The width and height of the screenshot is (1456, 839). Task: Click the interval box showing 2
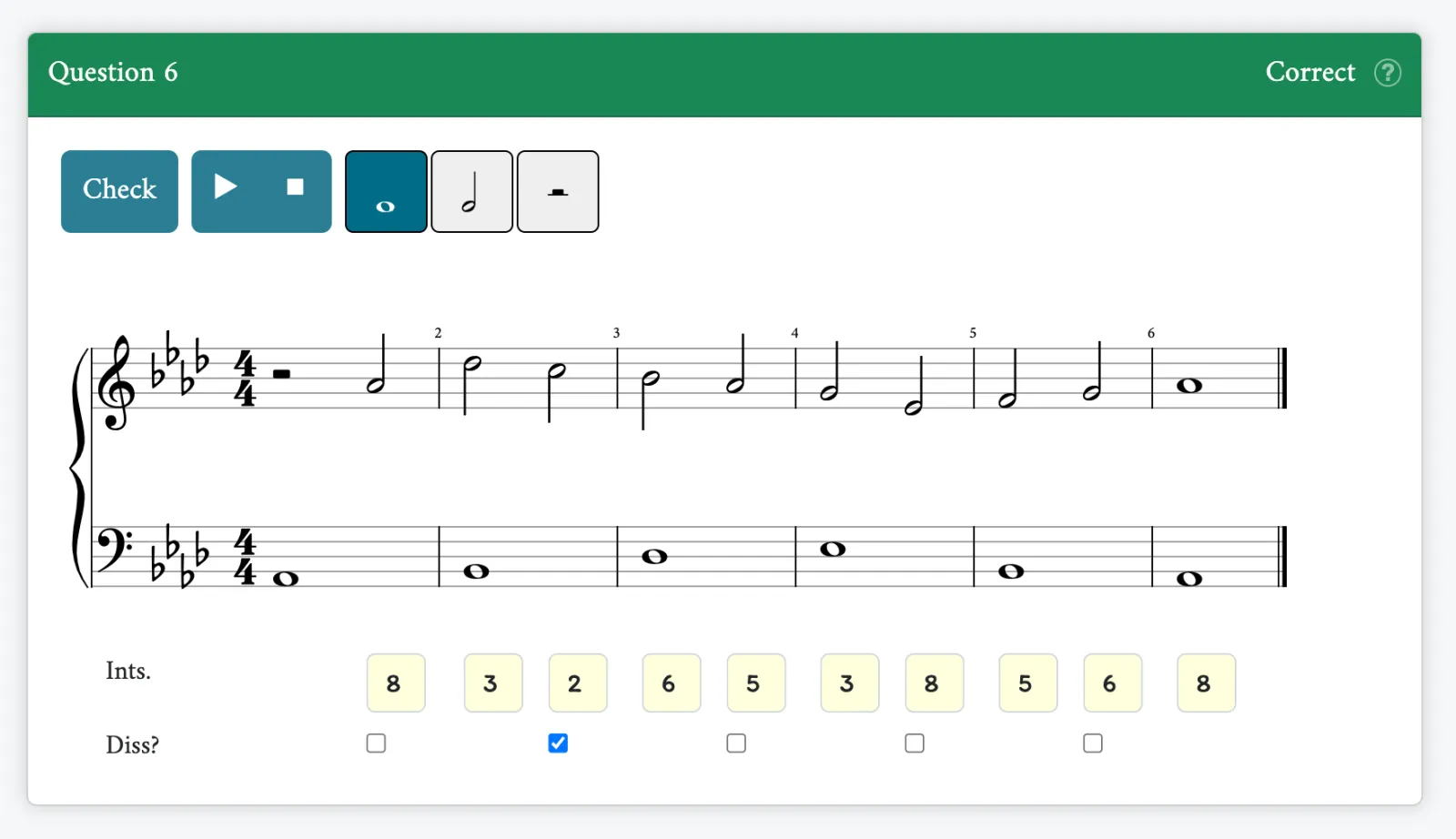(578, 682)
